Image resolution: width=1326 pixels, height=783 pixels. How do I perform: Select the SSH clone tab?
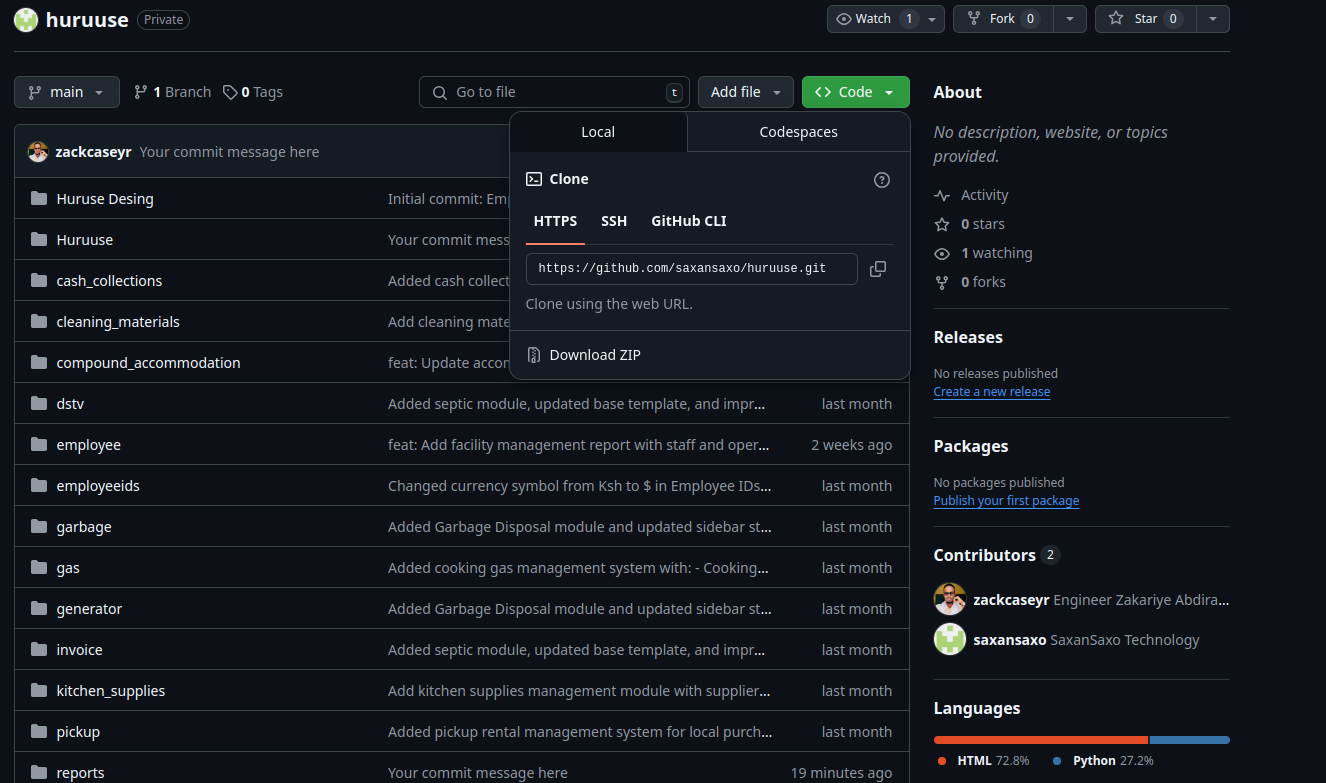click(614, 221)
